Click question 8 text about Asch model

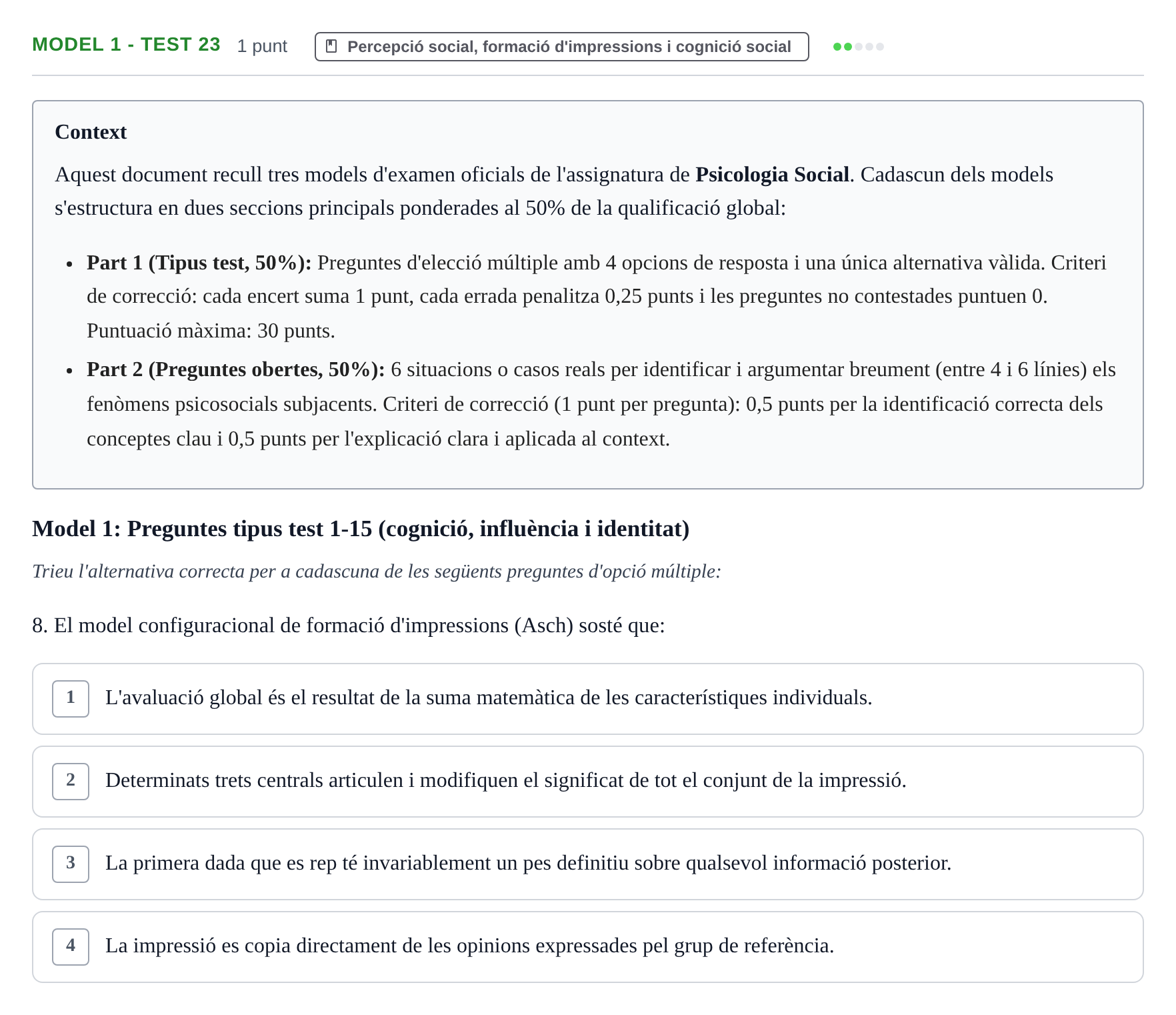coord(349,626)
